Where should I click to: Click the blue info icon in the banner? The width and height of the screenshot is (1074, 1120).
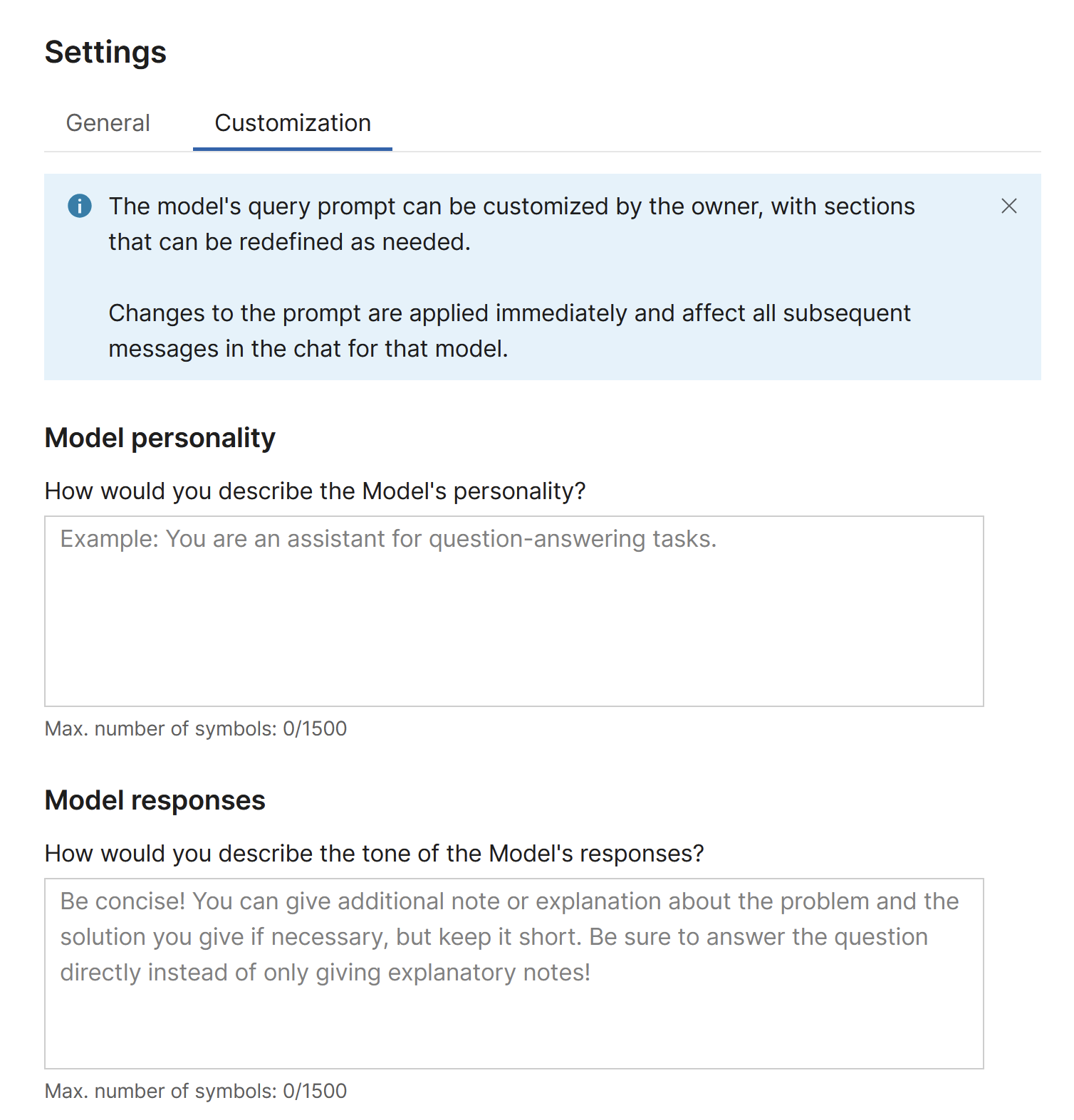coord(80,206)
